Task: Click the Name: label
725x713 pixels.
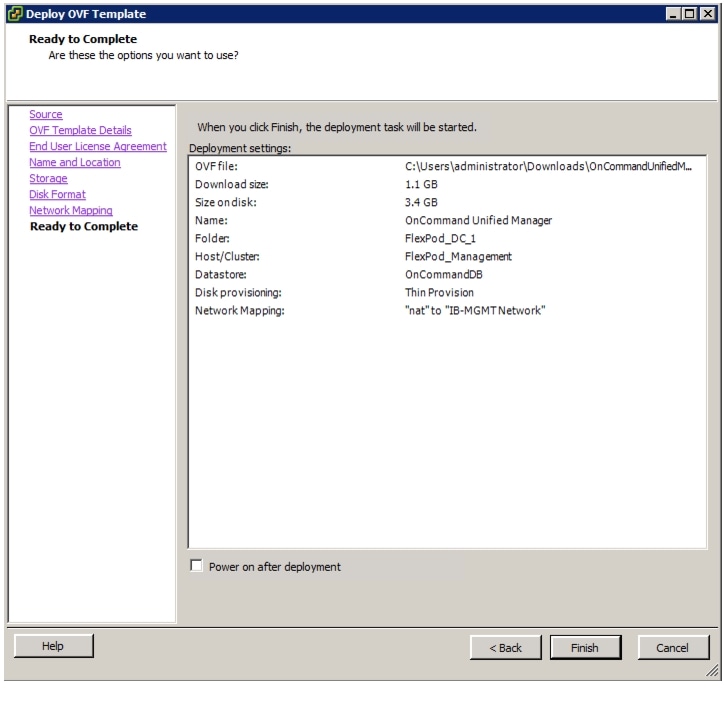Action: pos(211,221)
